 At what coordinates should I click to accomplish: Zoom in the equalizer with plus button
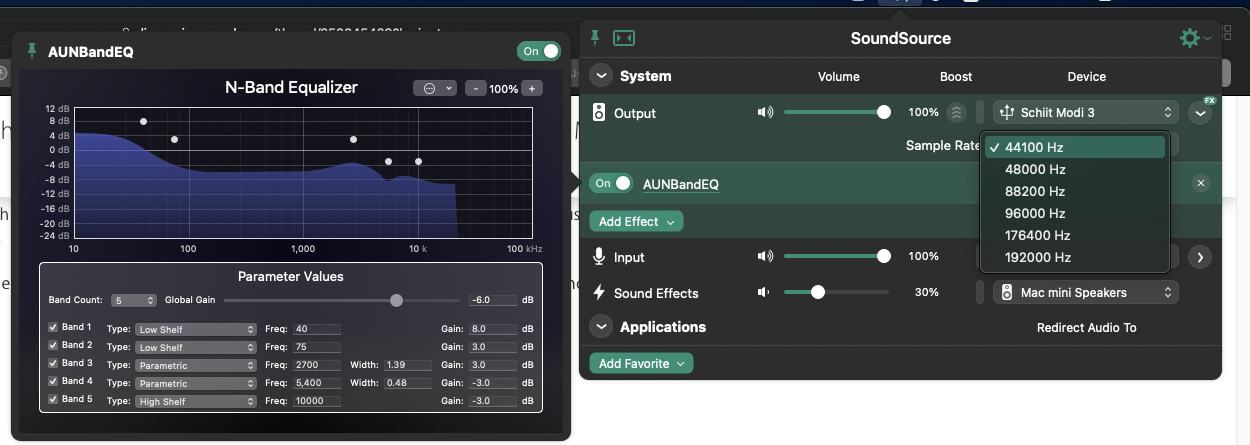(532, 88)
